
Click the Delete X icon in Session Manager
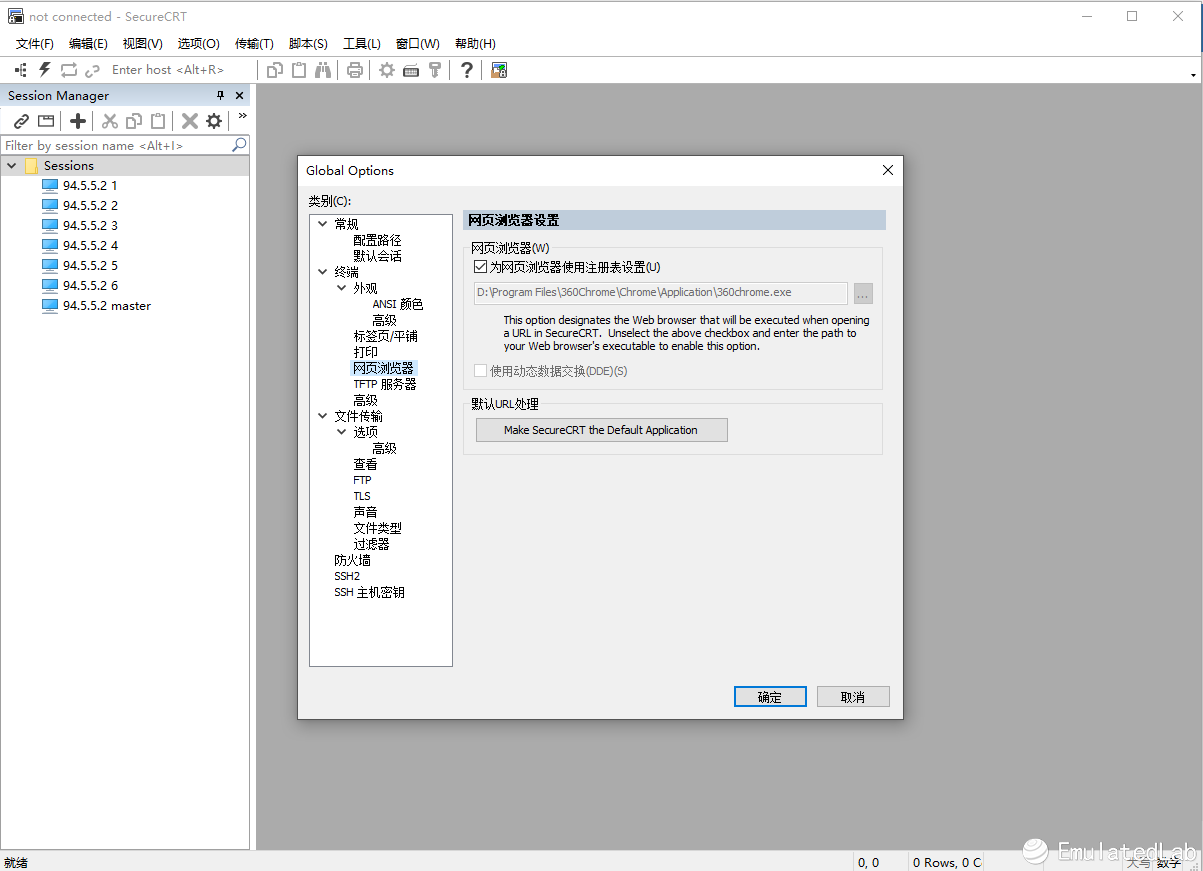tap(190, 121)
